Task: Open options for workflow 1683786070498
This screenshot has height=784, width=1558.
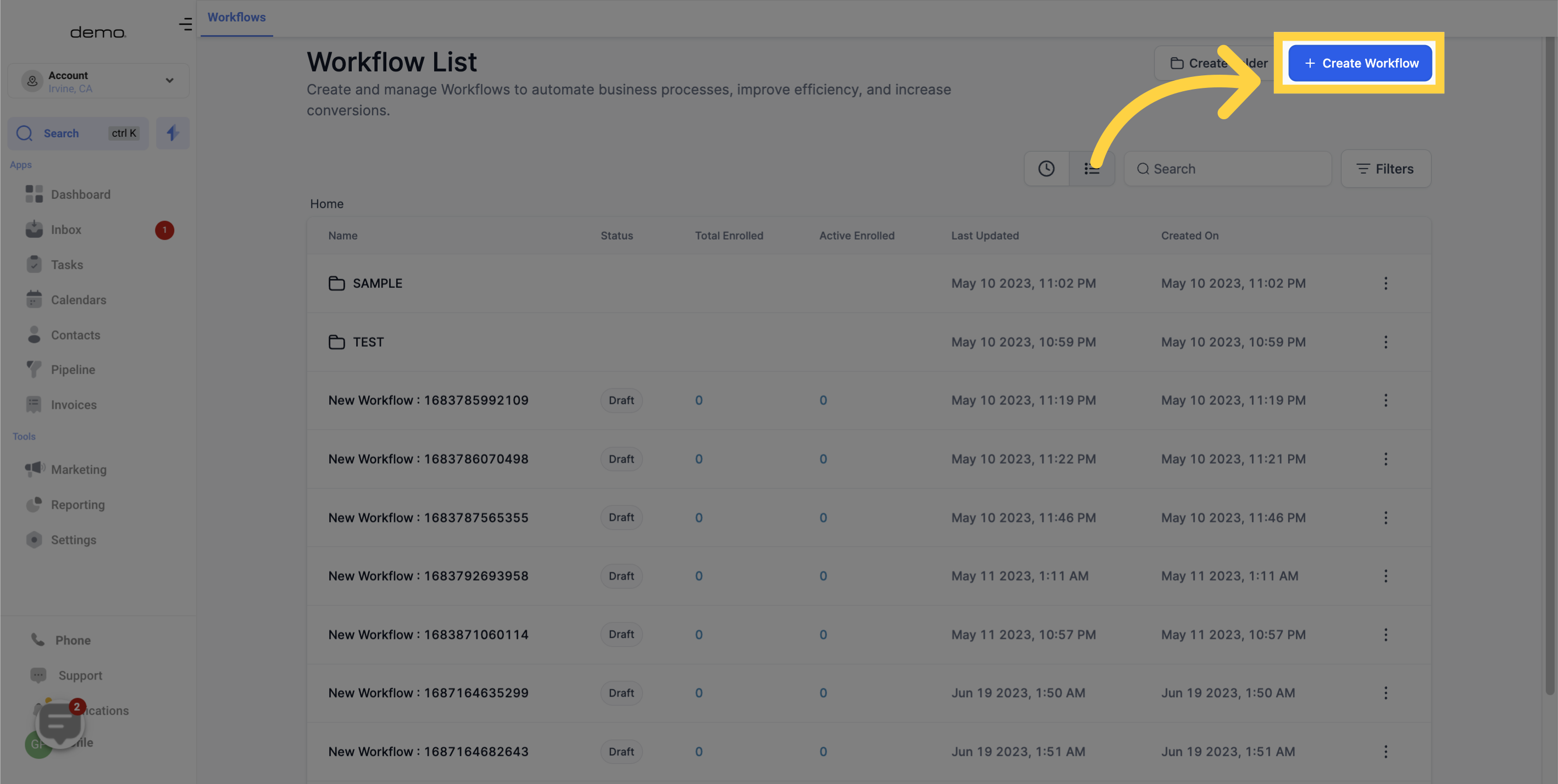Action: click(1385, 459)
